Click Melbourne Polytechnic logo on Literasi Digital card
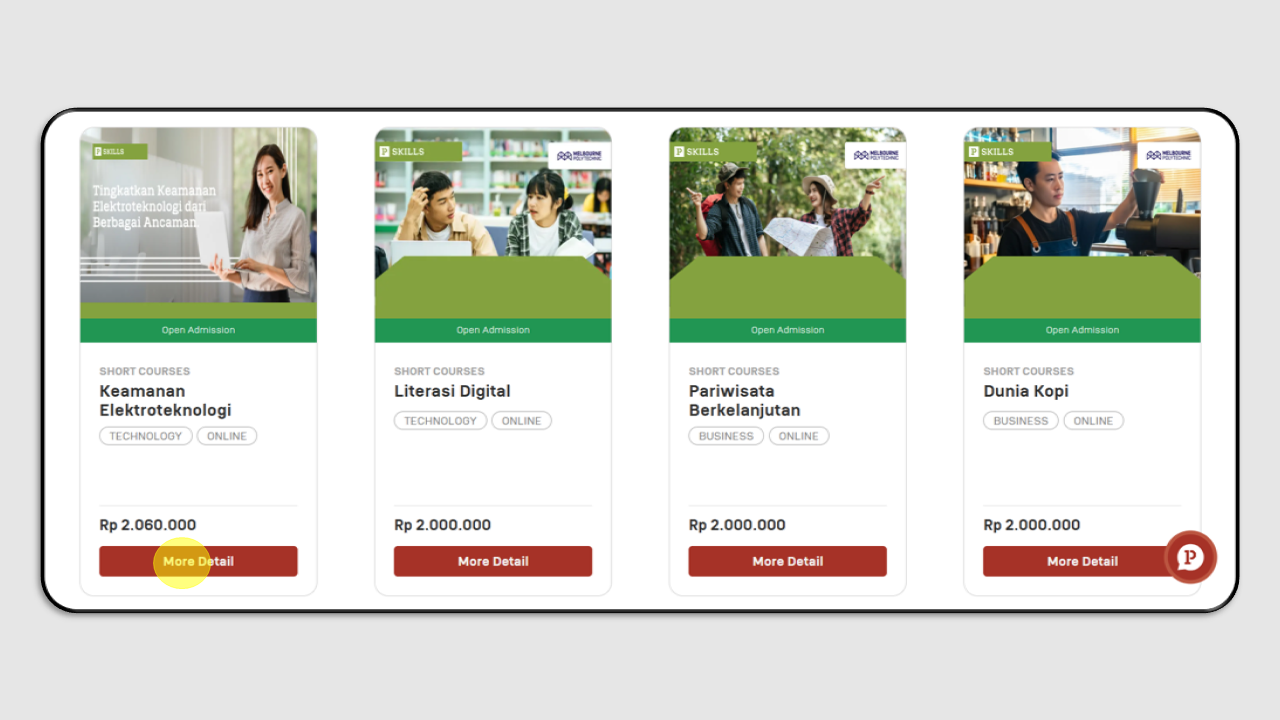The width and height of the screenshot is (1280, 720). click(x=579, y=155)
